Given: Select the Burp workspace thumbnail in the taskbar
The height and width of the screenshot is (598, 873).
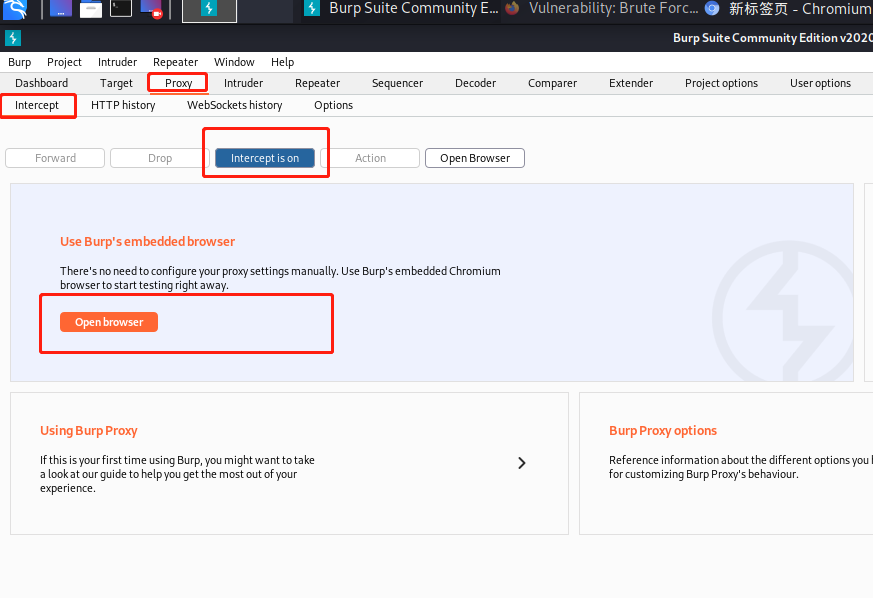Looking at the screenshot, I should (x=209, y=10).
